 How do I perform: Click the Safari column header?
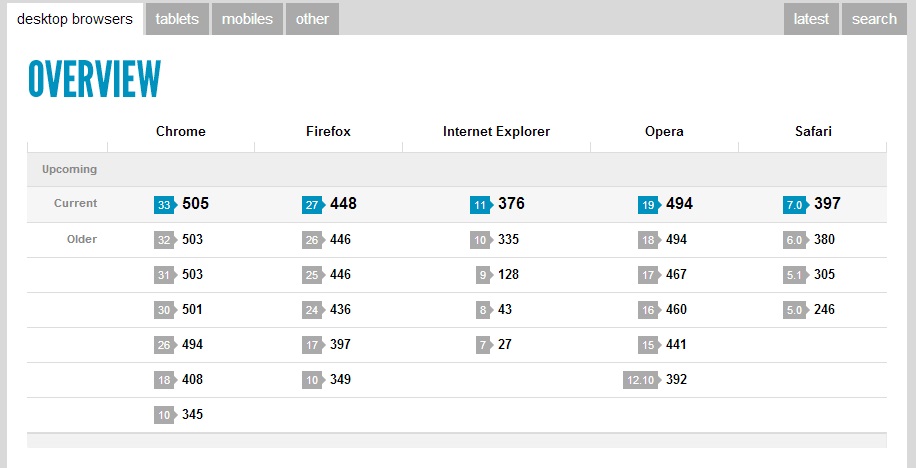pyautogui.click(x=813, y=131)
